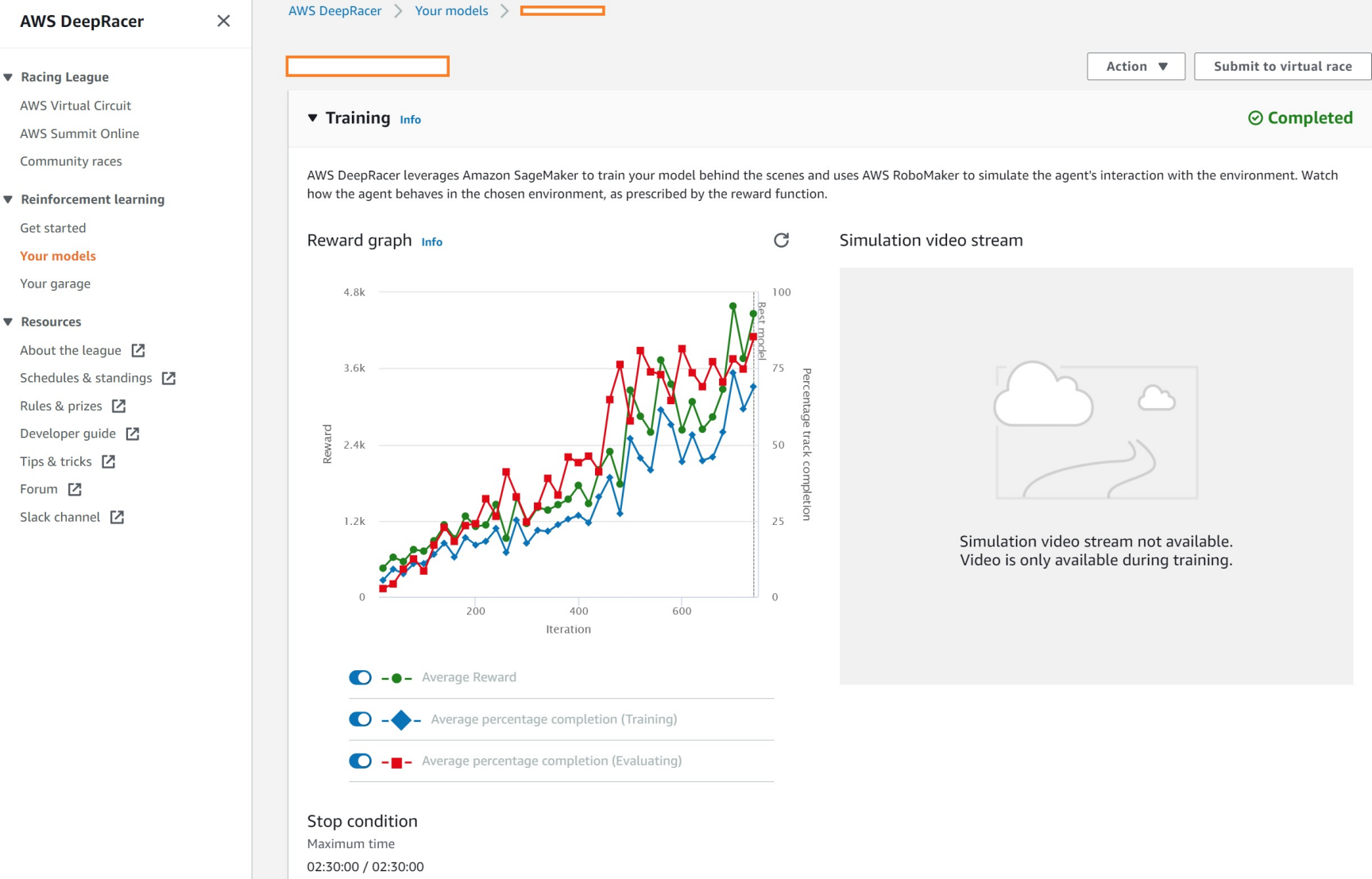Open Training Info link
The height and width of the screenshot is (879, 1372).
point(410,120)
